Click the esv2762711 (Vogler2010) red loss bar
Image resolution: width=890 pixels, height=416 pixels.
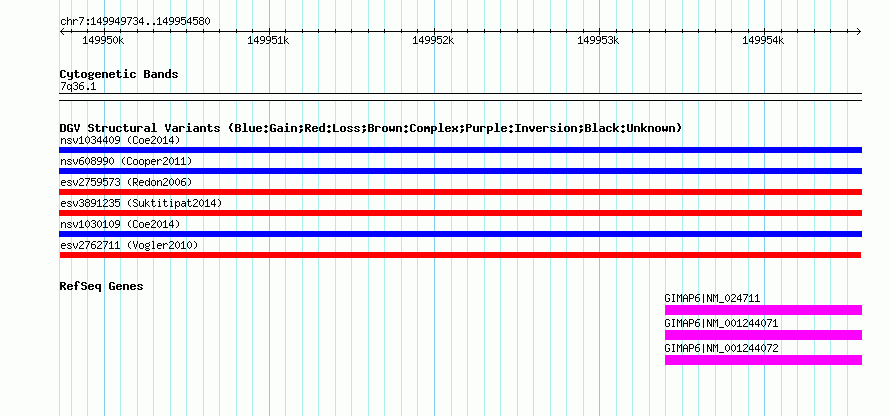tap(460, 255)
